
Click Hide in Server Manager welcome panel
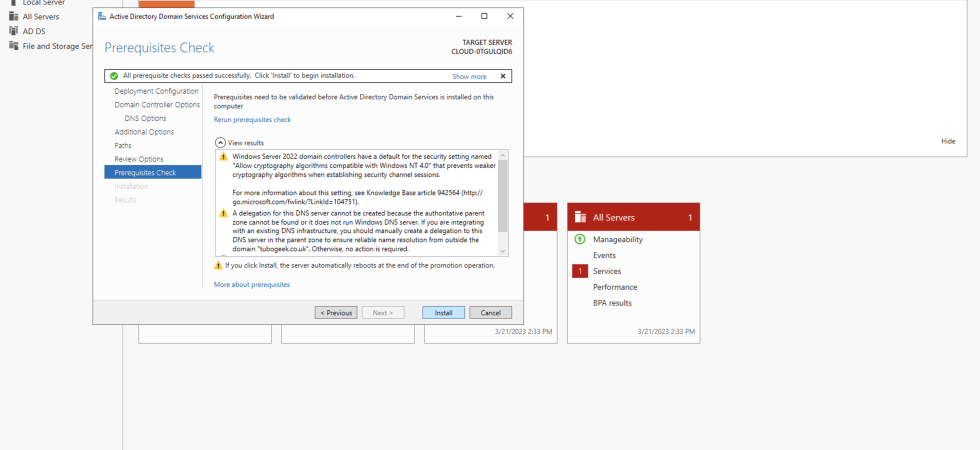(x=948, y=141)
